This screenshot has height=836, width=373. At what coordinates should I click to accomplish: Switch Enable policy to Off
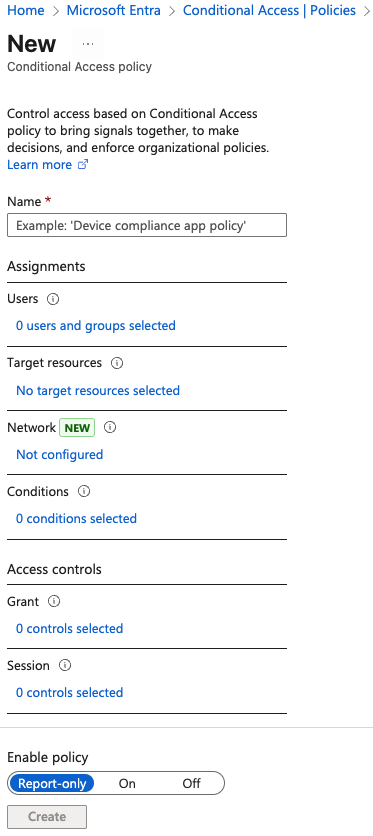click(x=191, y=783)
